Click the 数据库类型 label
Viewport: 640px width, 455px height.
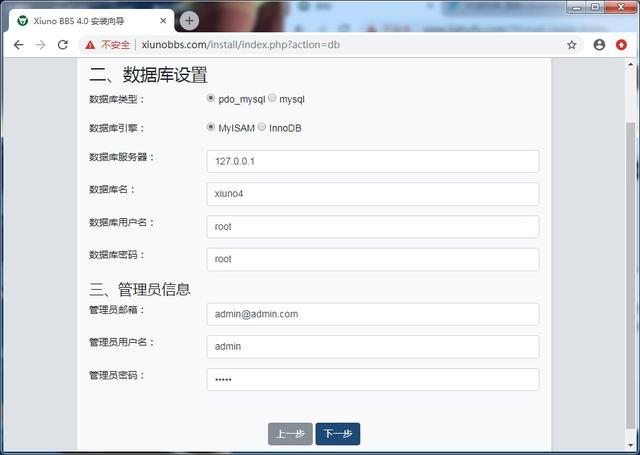tap(117, 99)
